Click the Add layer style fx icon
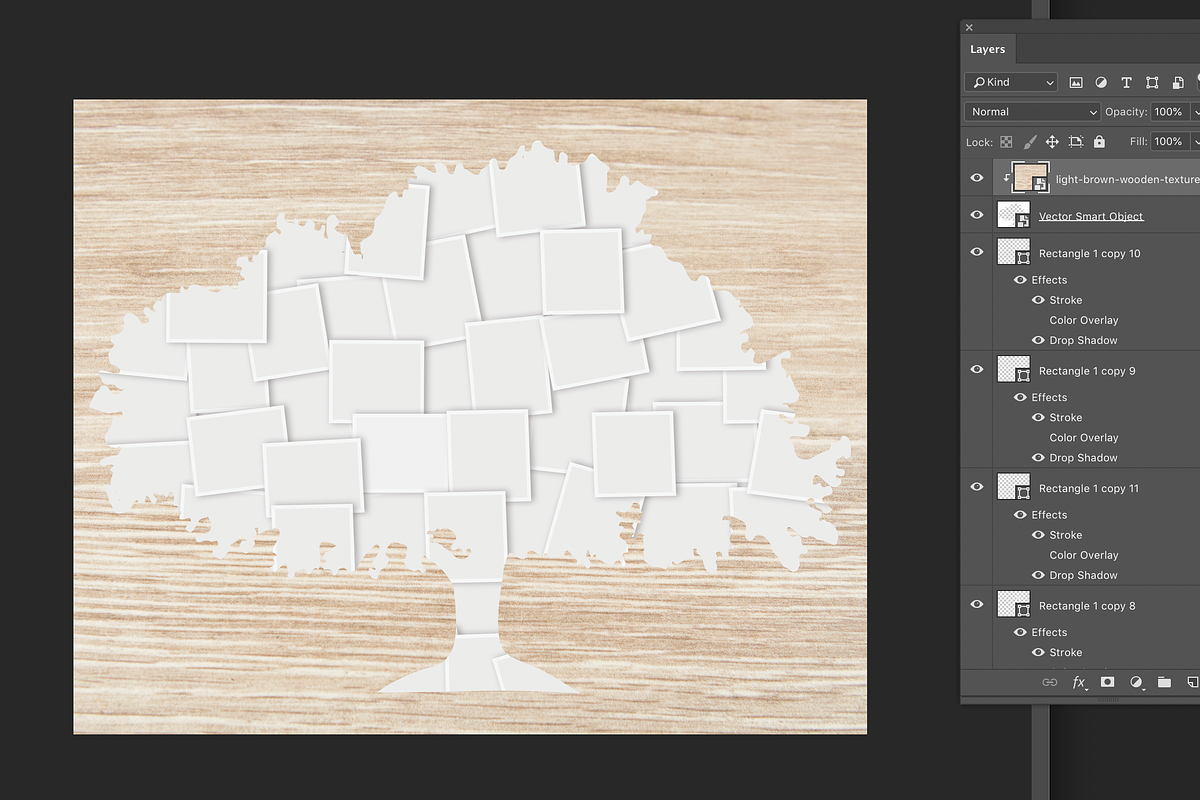Viewport: 1200px width, 800px height. point(1079,682)
